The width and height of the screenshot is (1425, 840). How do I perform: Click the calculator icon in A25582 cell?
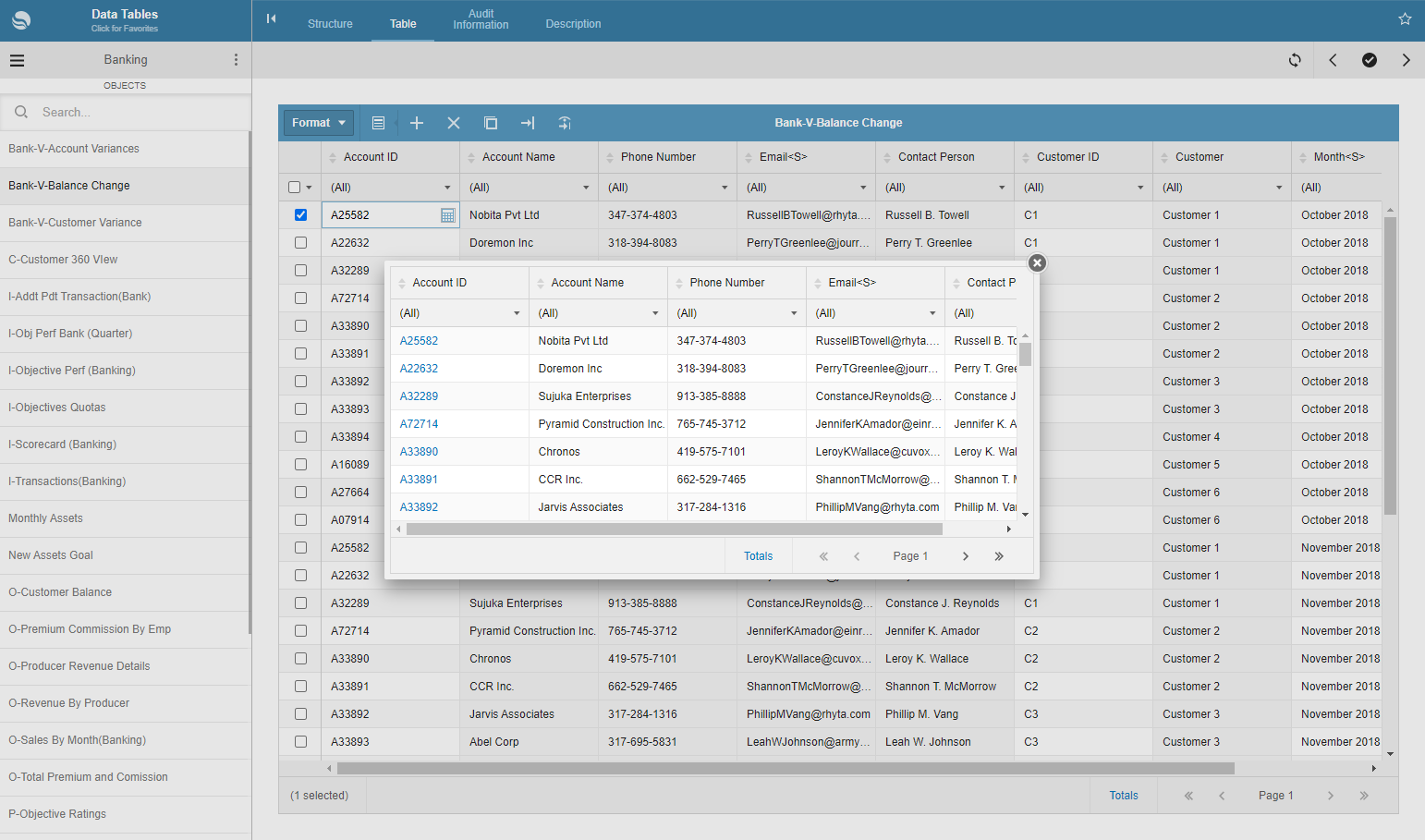click(448, 215)
